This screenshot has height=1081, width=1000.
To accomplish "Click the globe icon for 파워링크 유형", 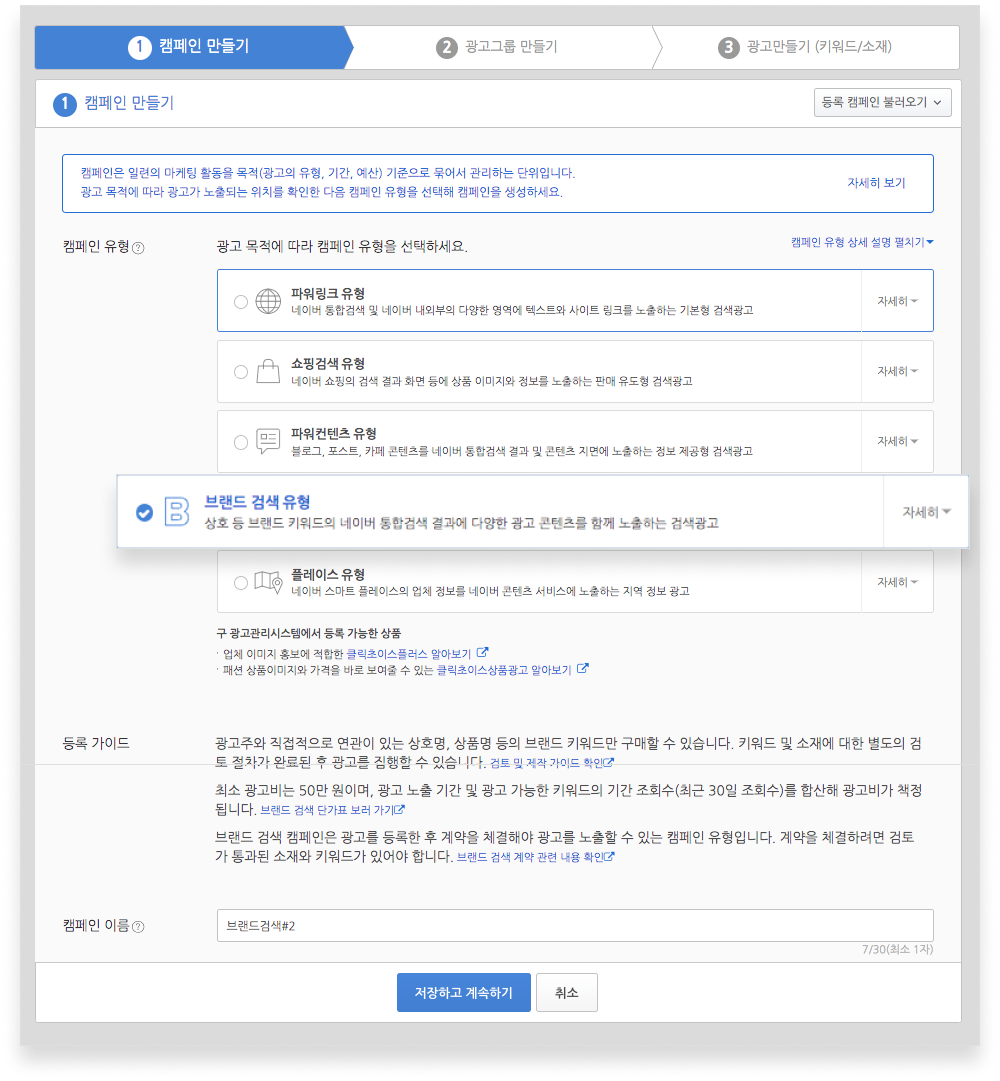I will pyautogui.click(x=268, y=301).
